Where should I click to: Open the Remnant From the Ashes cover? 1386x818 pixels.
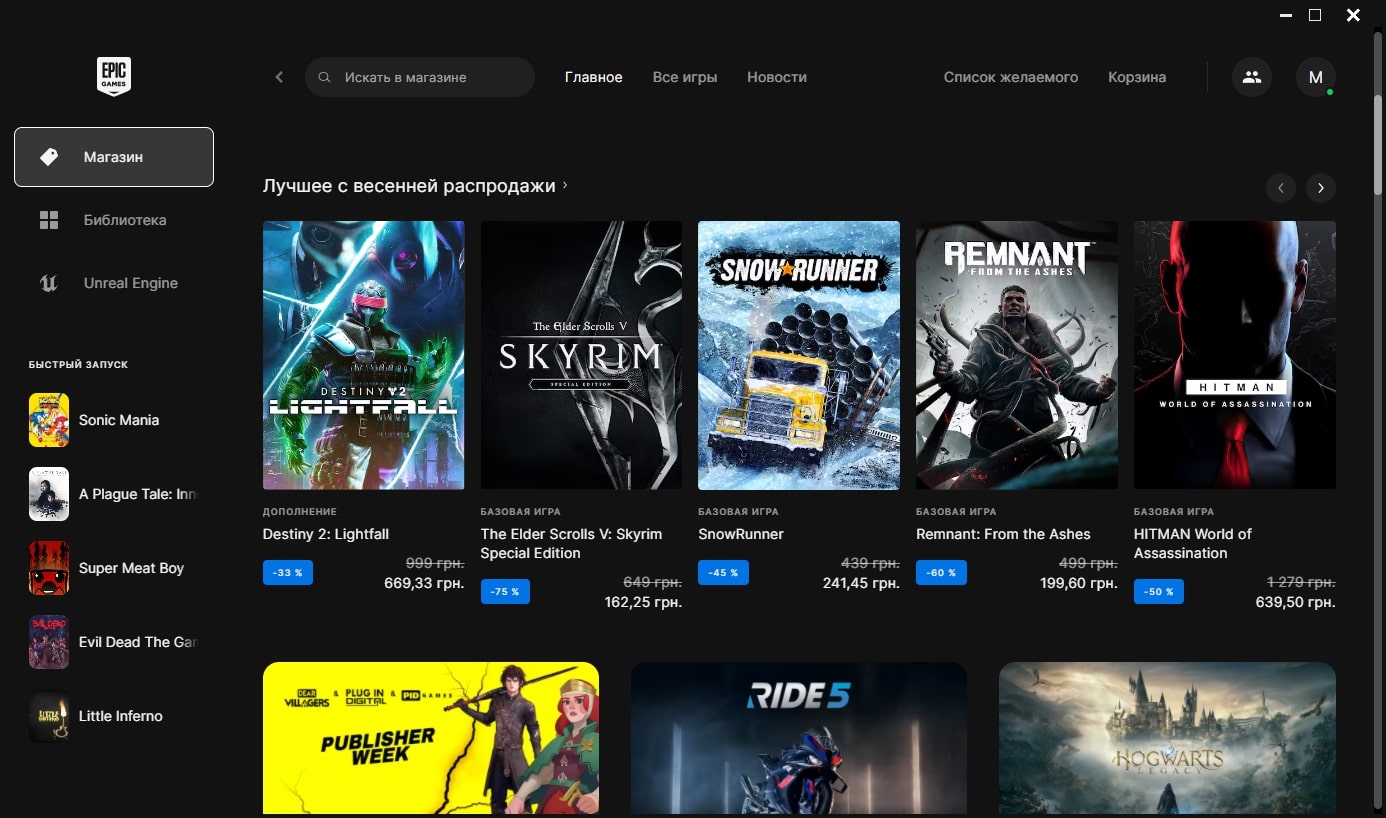click(1017, 355)
